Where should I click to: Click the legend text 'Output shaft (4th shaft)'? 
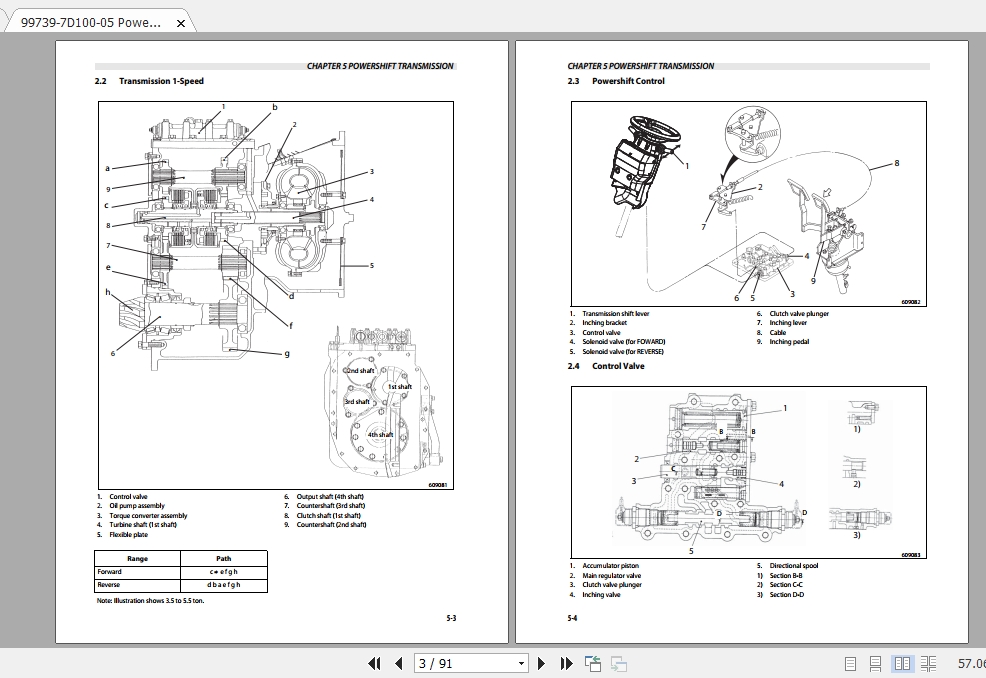point(330,497)
